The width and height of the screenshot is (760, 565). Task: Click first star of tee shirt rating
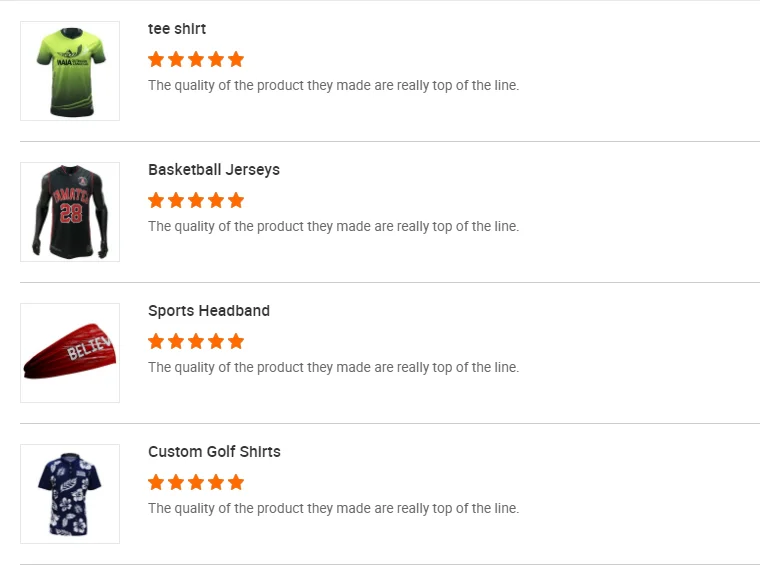156,59
